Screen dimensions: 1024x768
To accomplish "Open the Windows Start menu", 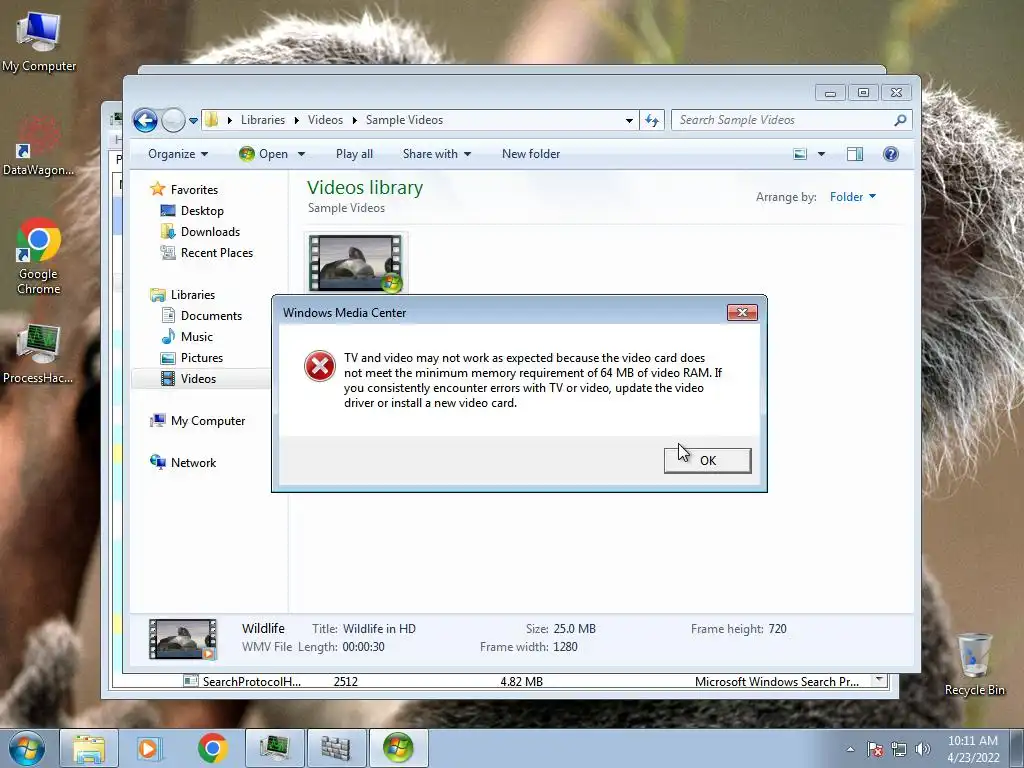I will [x=26, y=748].
